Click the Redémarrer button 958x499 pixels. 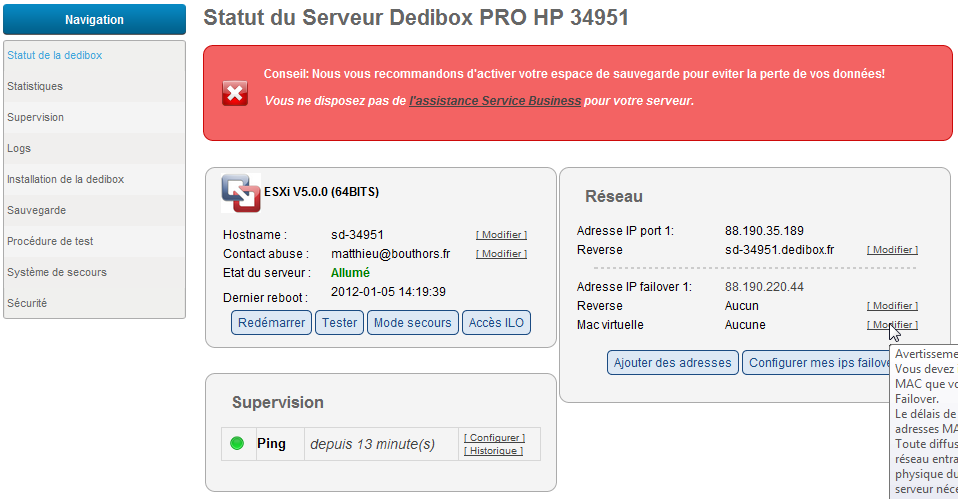[271, 322]
